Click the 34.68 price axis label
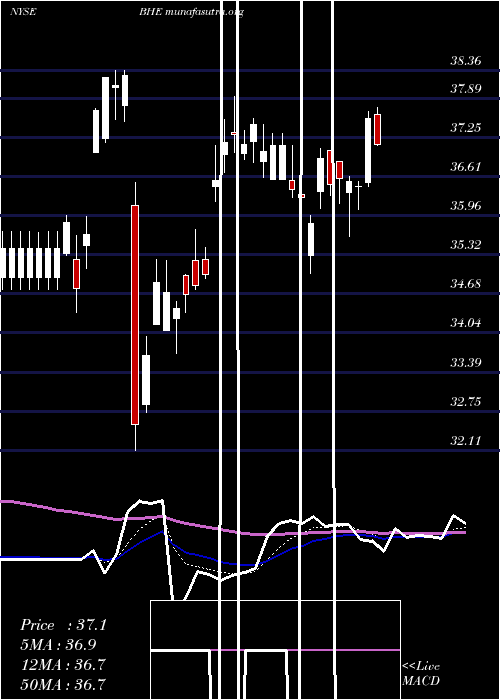The height and width of the screenshot is (700, 500). (x=466, y=283)
